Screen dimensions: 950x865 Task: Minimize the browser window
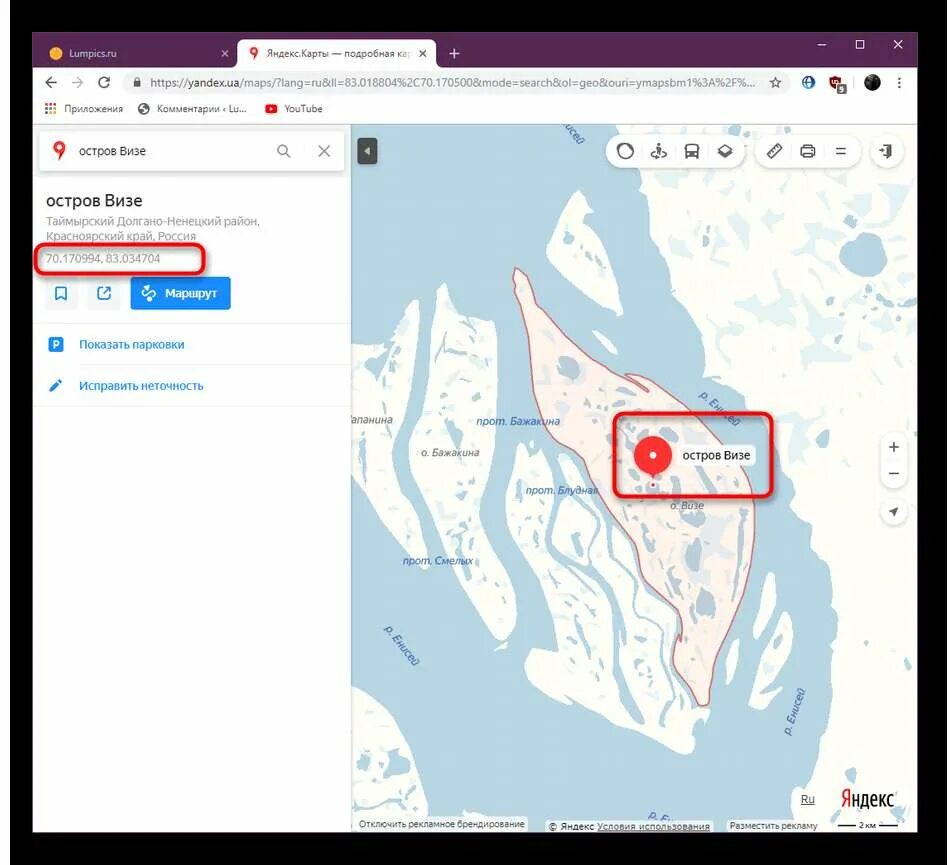(822, 45)
